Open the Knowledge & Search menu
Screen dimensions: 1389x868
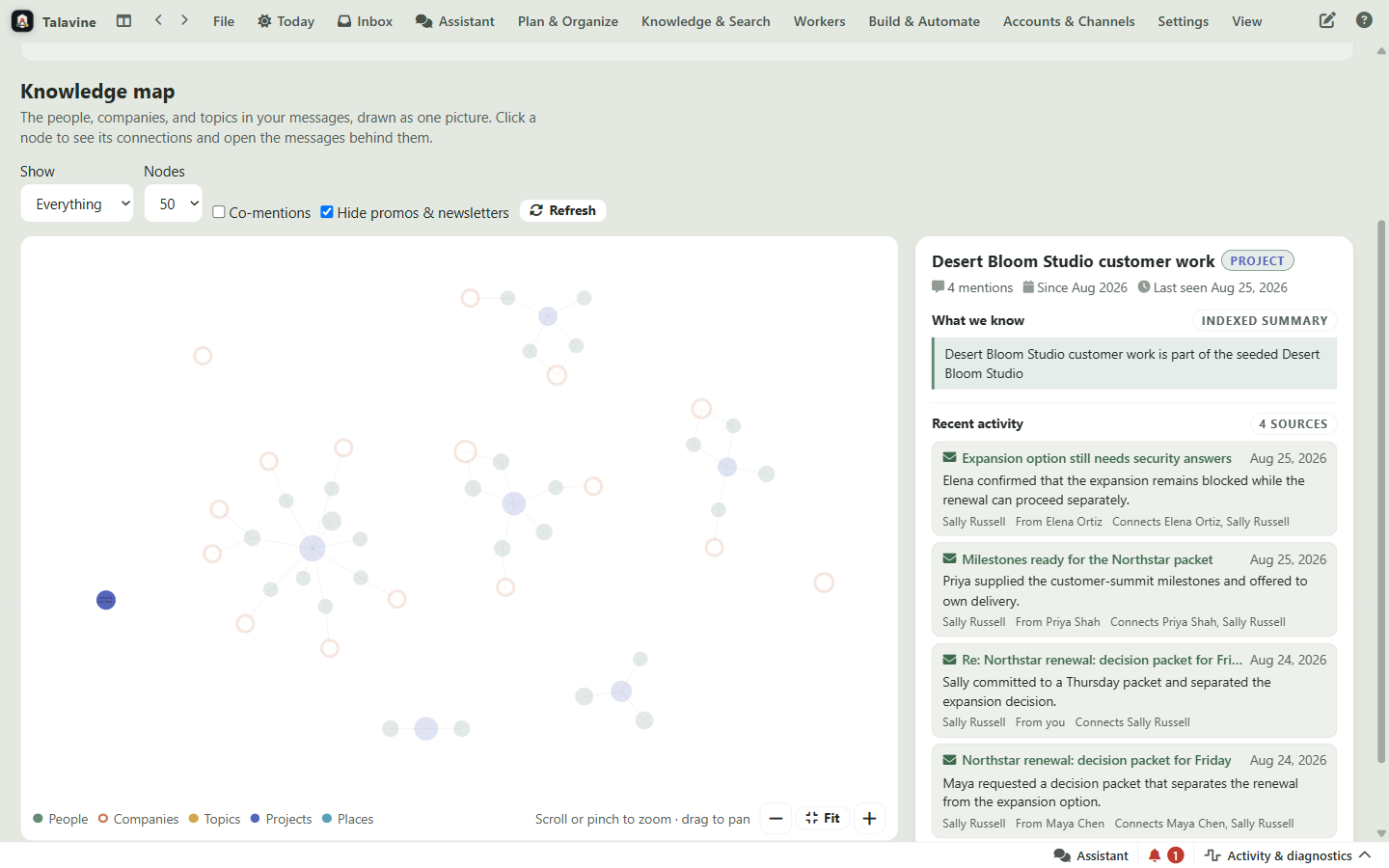click(706, 21)
